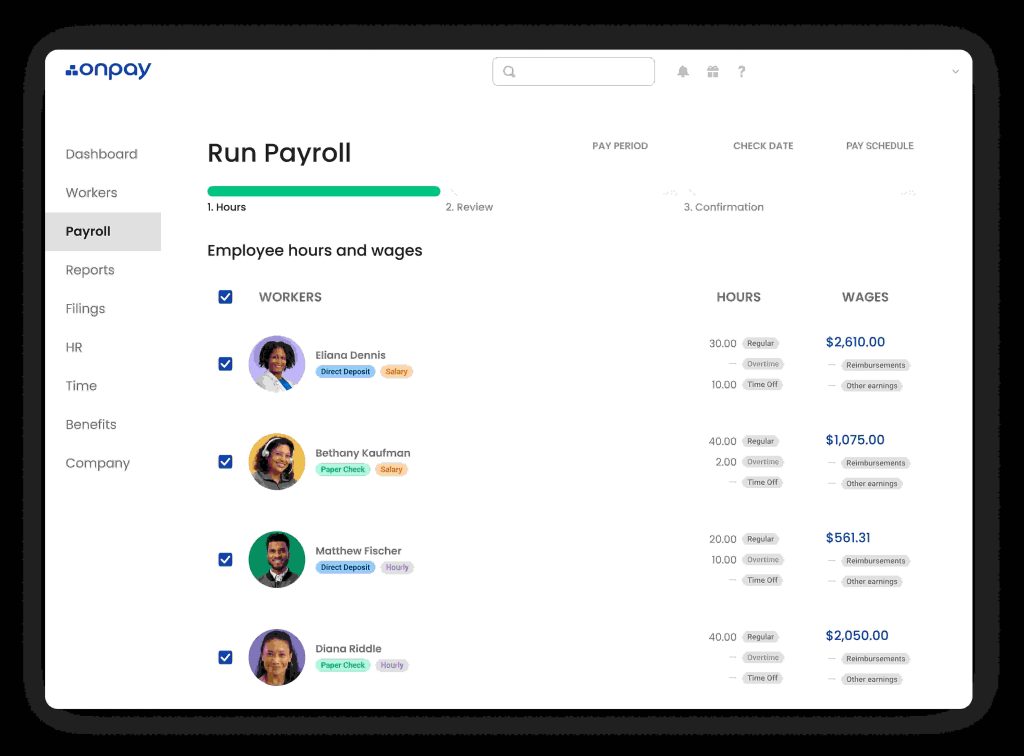
Task: Click Matthew Fischer Time Off tag
Action: pyautogui.click(x=763, y=580)
